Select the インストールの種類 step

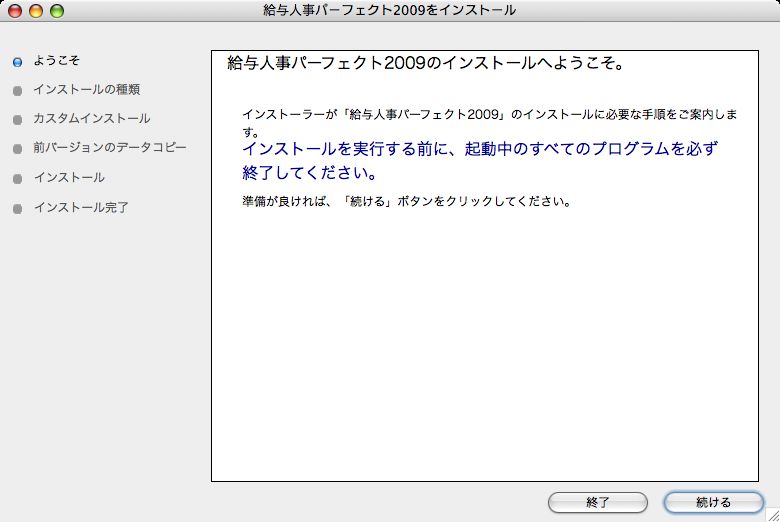click(87, 90)
